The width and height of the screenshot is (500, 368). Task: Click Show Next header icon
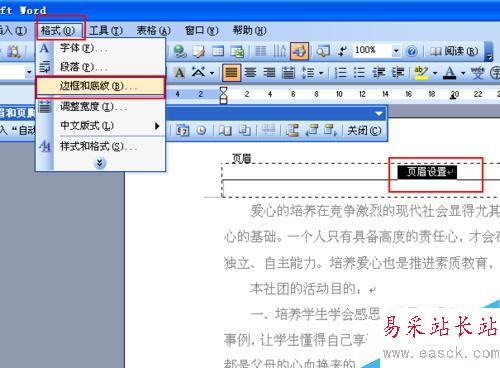click(x=330, y=130)
